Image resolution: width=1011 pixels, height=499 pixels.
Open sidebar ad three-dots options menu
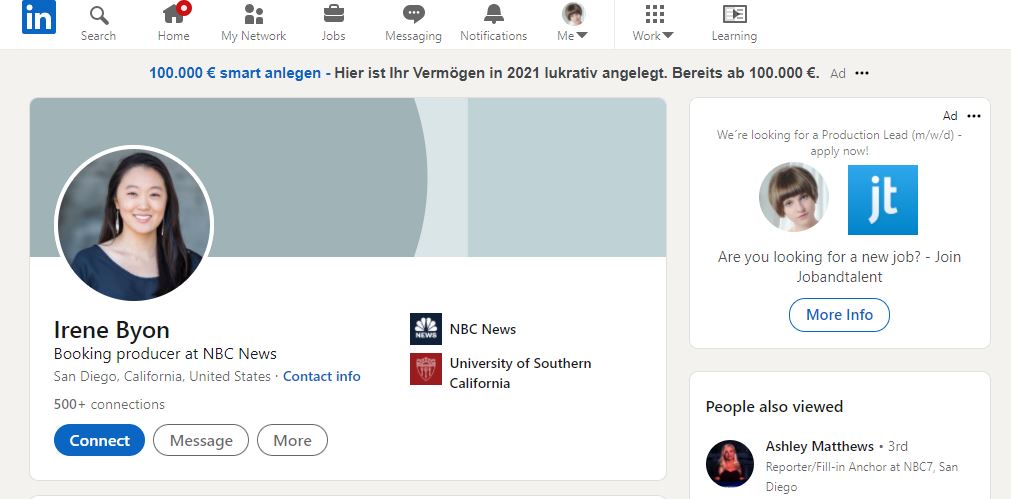(x=974, y=116)
